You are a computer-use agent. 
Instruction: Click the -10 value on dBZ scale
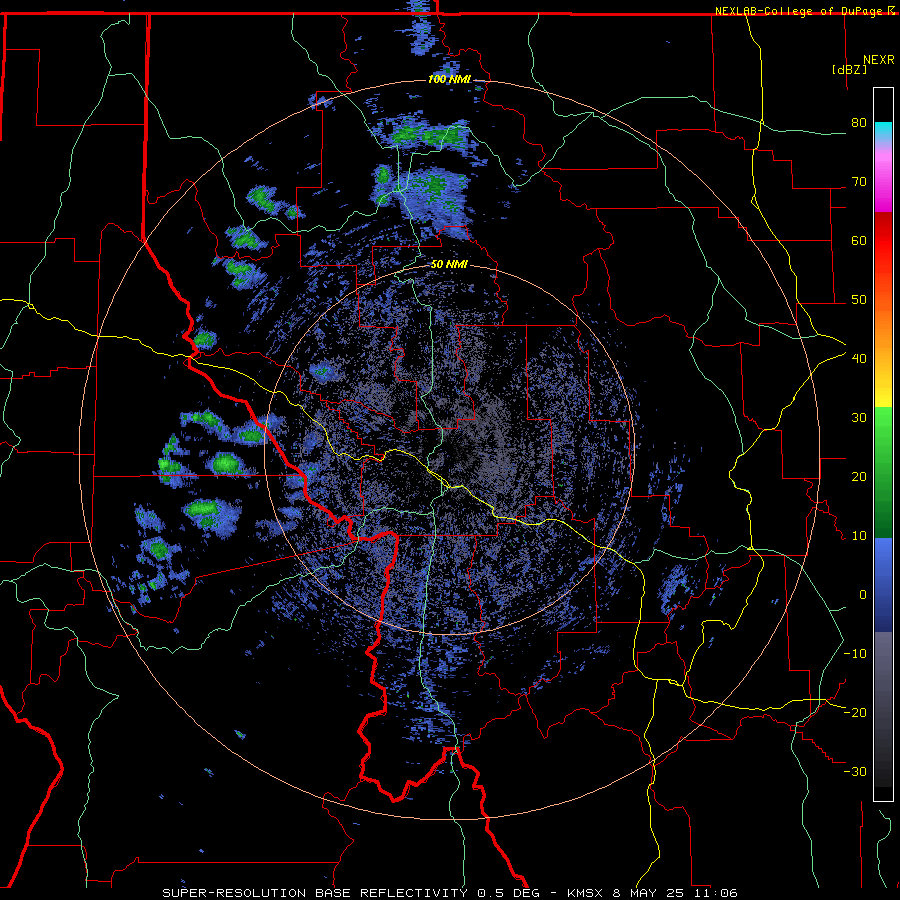[x=855, y=654]
